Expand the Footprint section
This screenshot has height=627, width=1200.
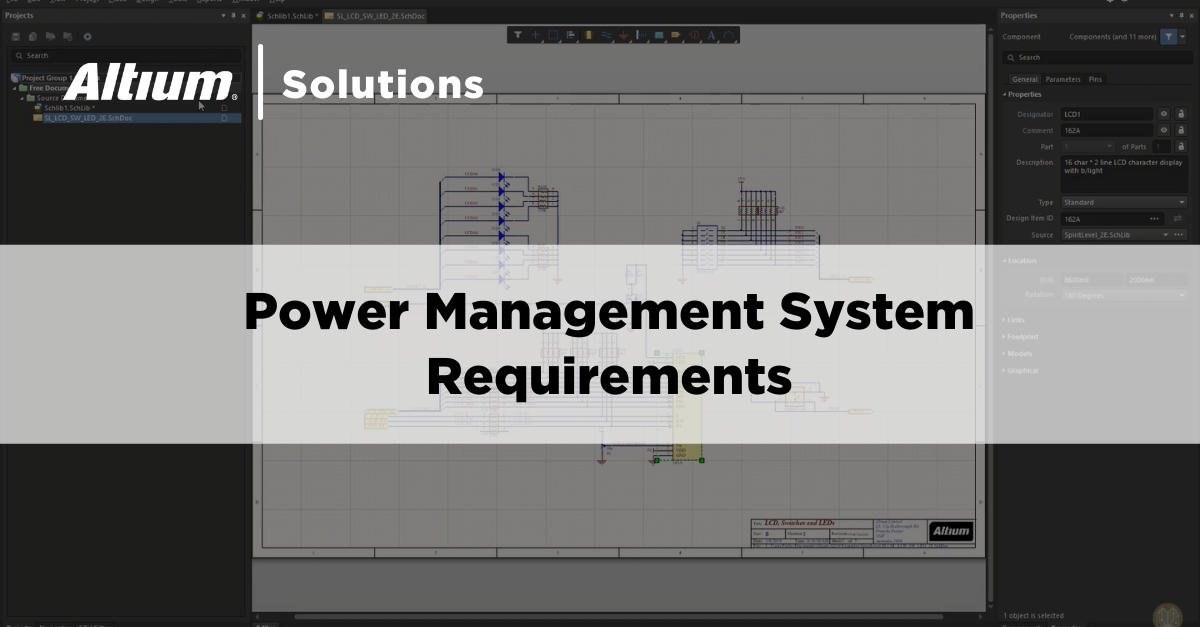[x=1022, y=337]
